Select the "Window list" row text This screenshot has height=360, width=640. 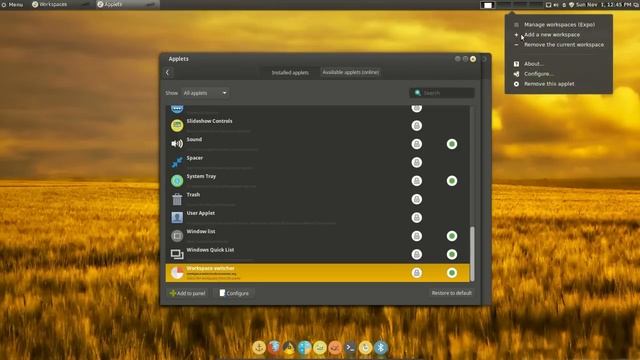pyautogui.click(x=201, y=231)
